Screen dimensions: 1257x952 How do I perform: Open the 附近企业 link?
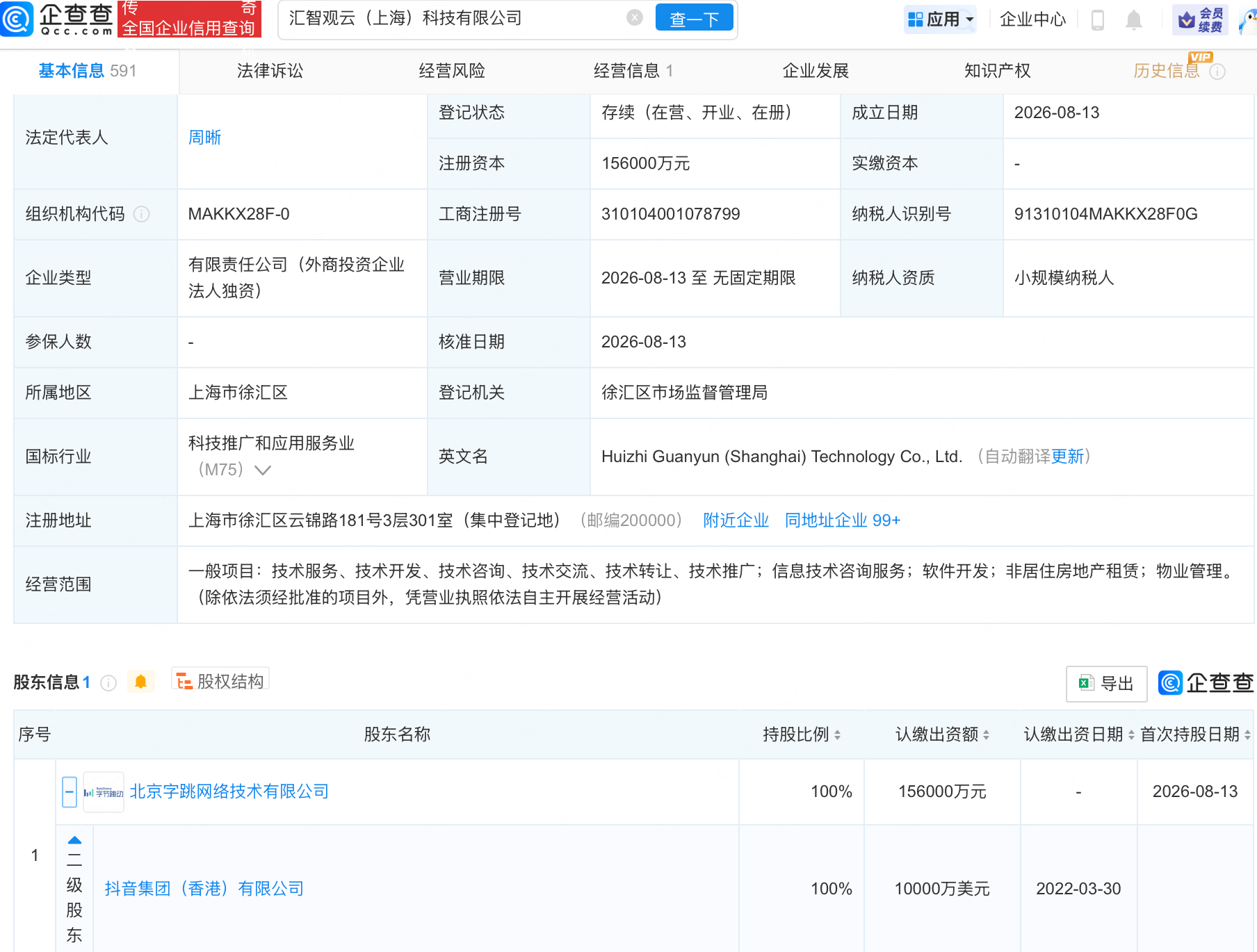(736, 520)
